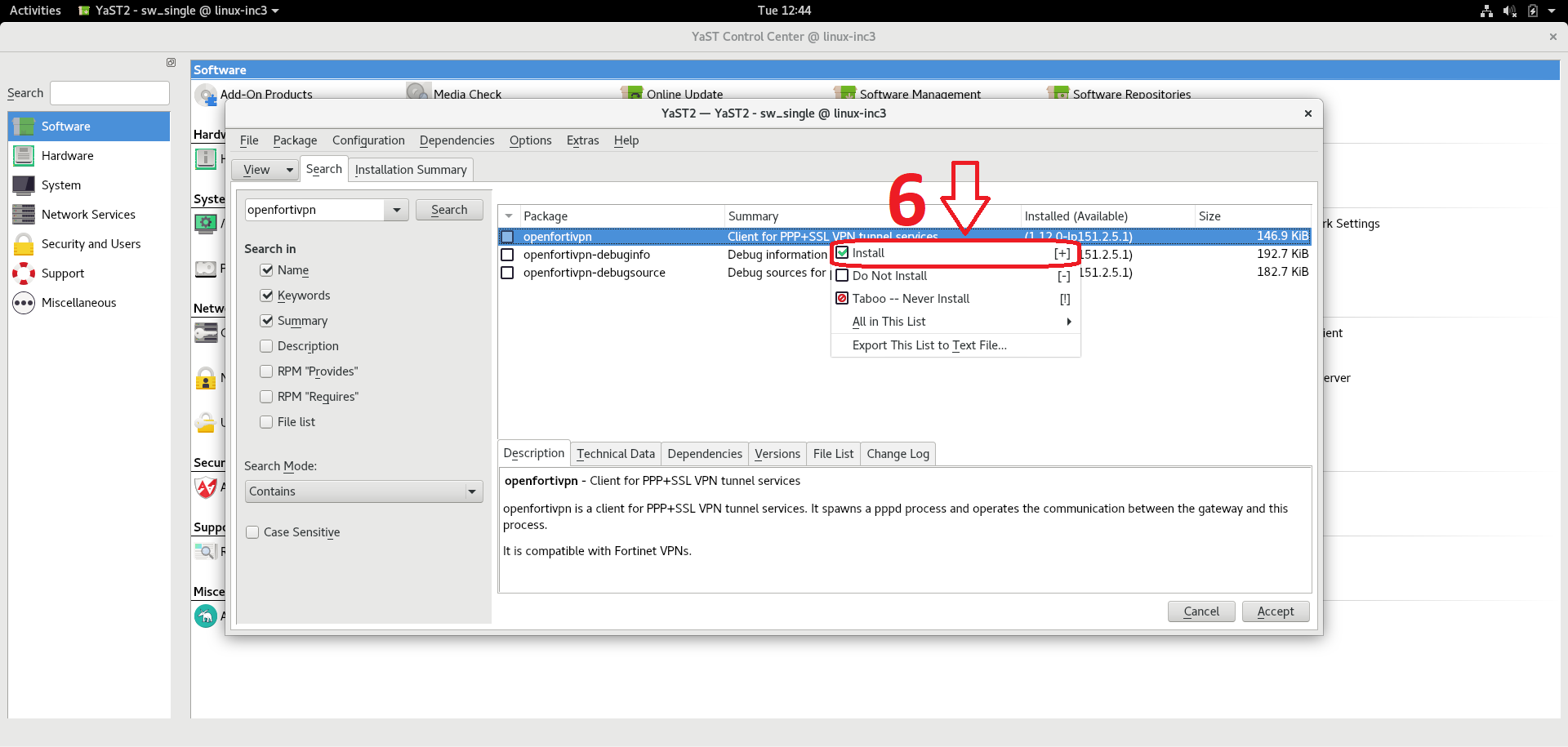Uncheck the Keywords search option
1568x747 pixels.
[x=266, y=296]
